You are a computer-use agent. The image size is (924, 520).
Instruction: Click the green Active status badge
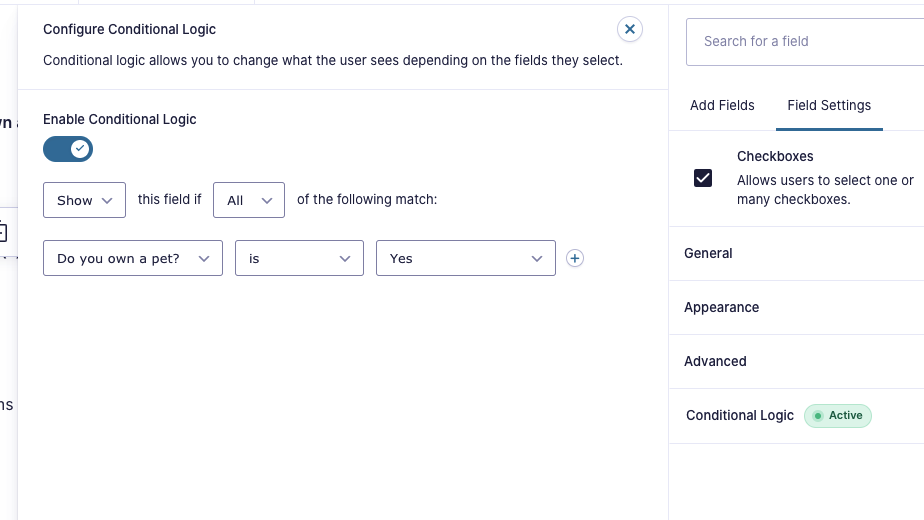coord(838,416)
